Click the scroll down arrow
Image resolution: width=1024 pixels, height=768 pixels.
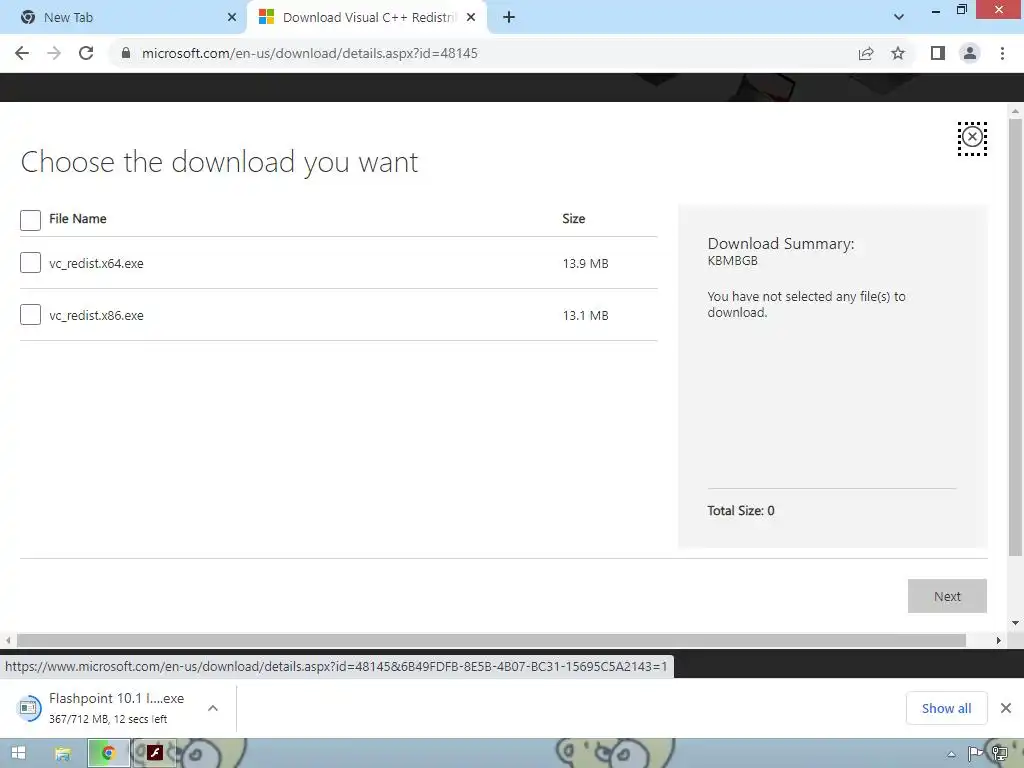pos(1016,623)
